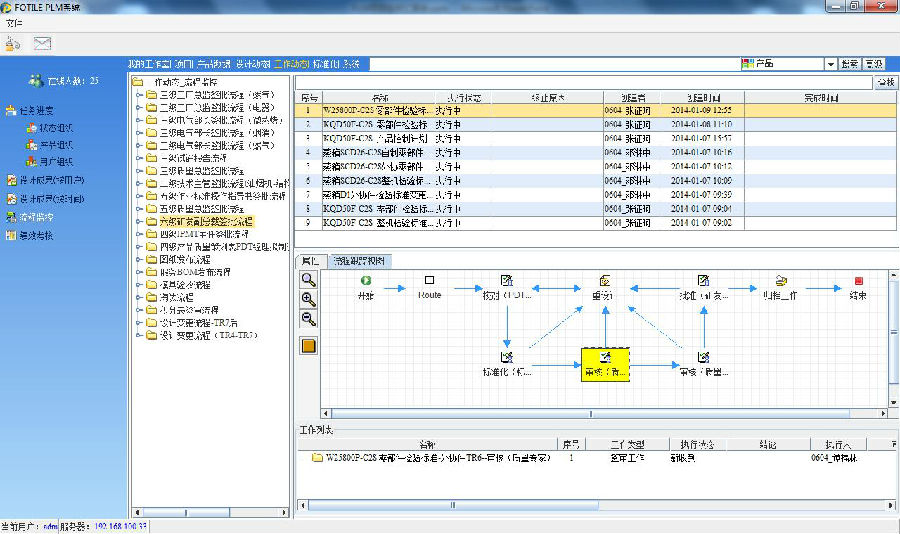Click the zoom out magnifier icon
900x534 pixels.
[309, 319]
